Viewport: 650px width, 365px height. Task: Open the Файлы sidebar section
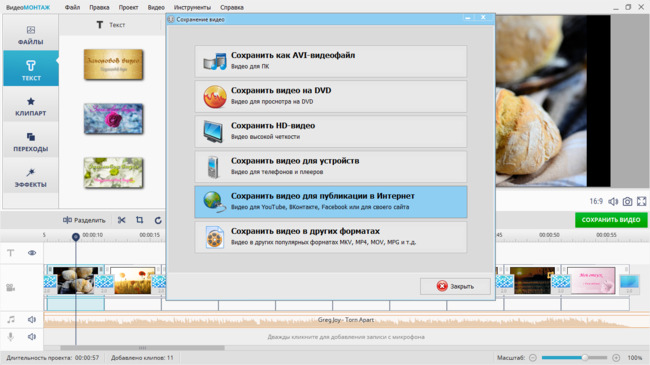[x=31, y=35]
